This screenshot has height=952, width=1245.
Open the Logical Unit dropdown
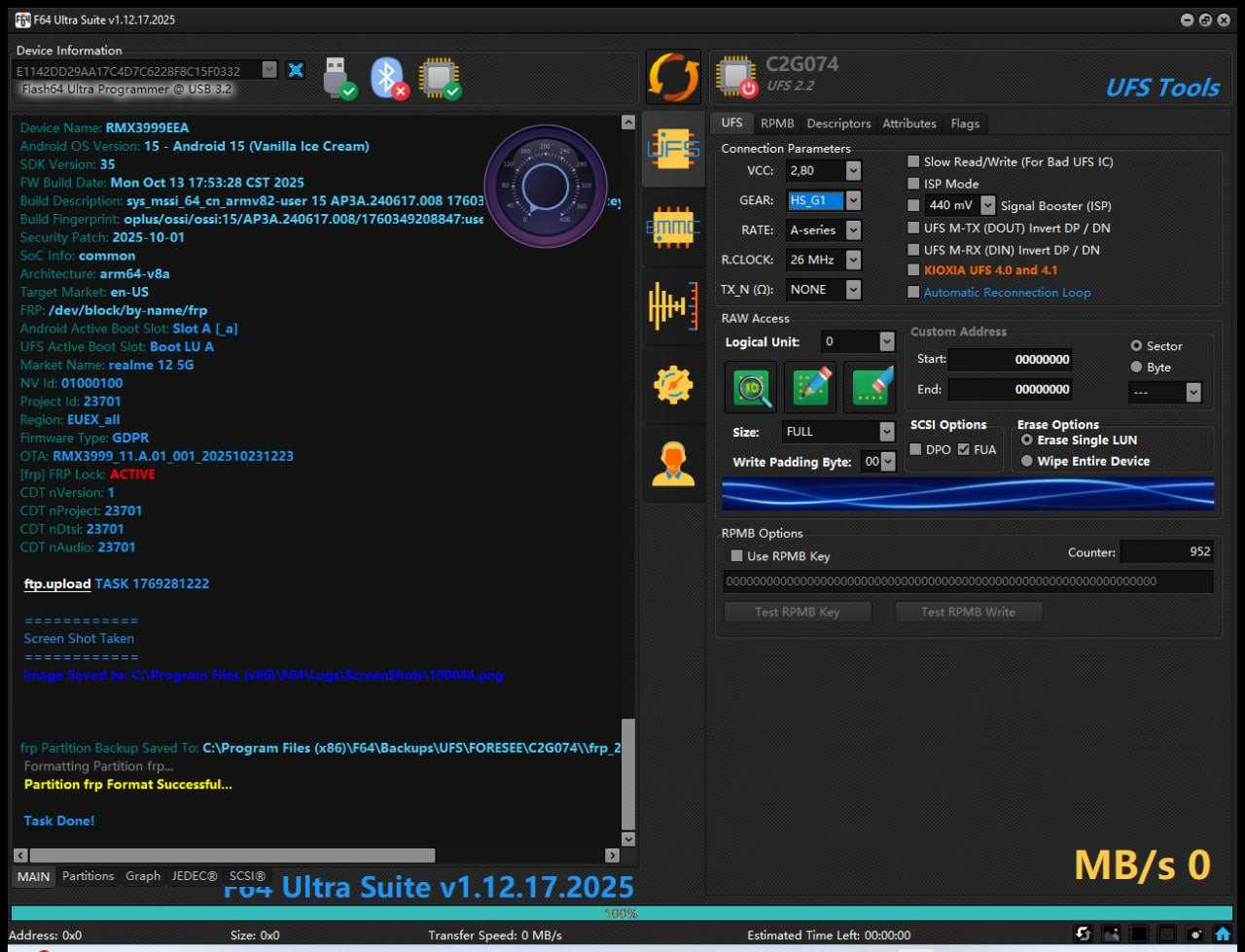pyautogui.click(x=886, y=341)
